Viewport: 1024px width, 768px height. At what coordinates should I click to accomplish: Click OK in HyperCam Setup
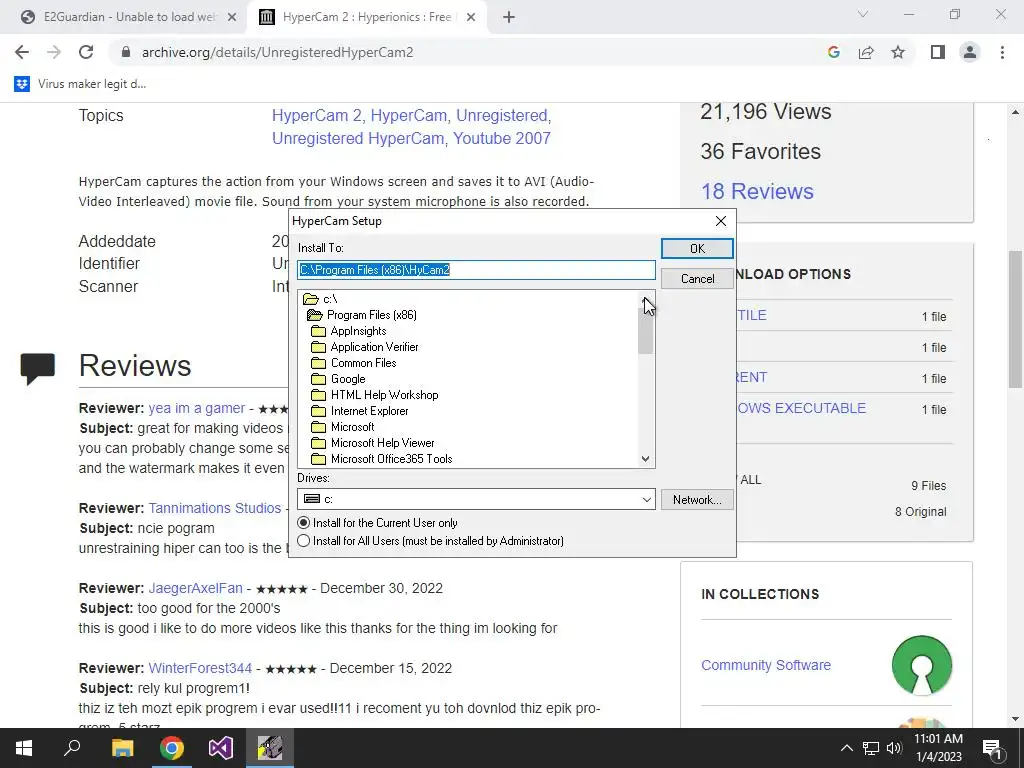click(697, 249)
